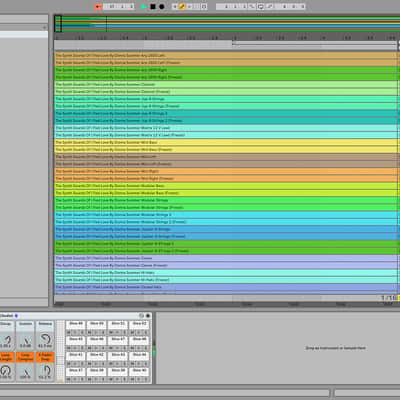Screen dimensions: 400x400
Task: Select the Closed Hats clip
Action: click(x=226, y=287)
